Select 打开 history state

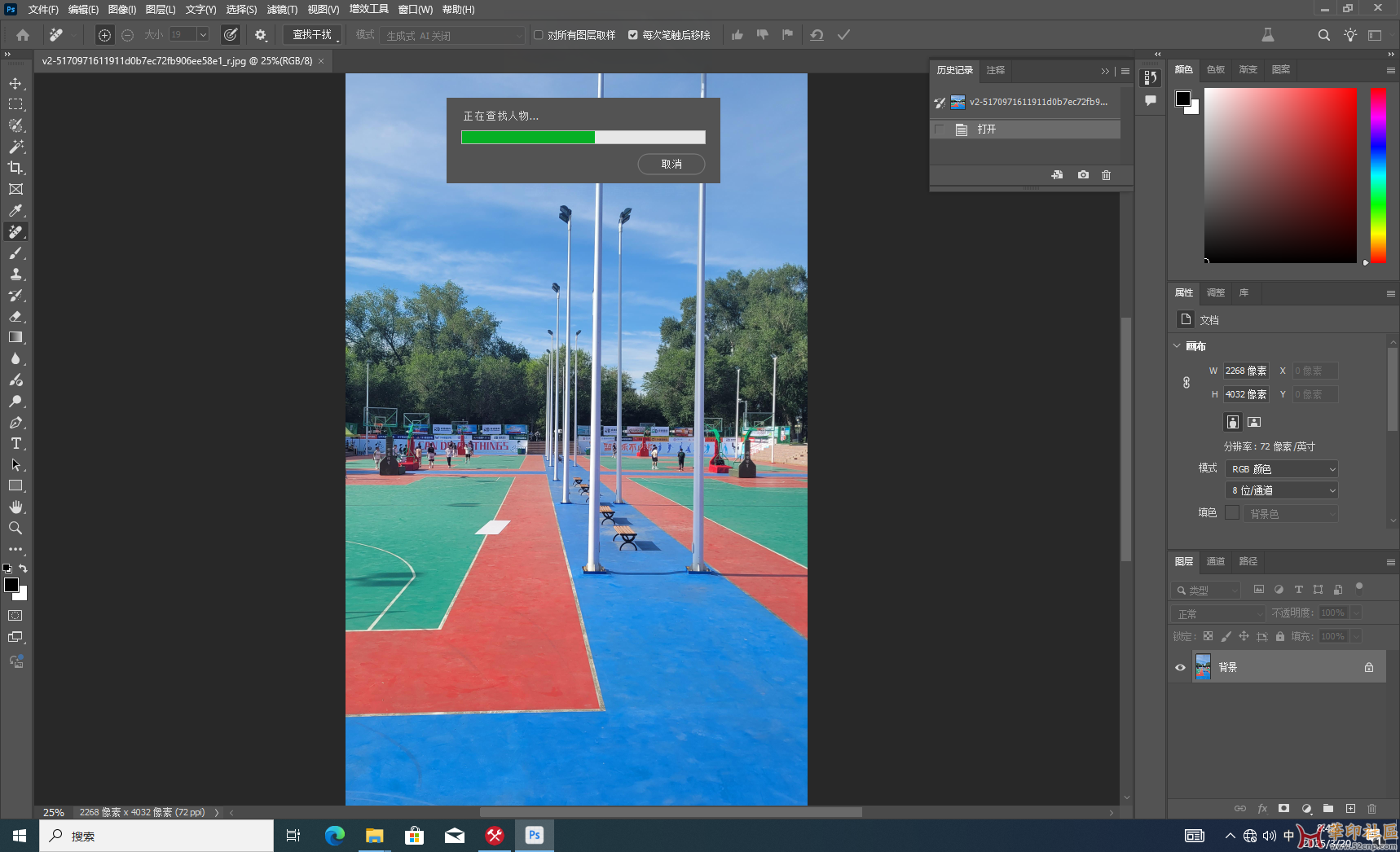[x=1025, y=130]
